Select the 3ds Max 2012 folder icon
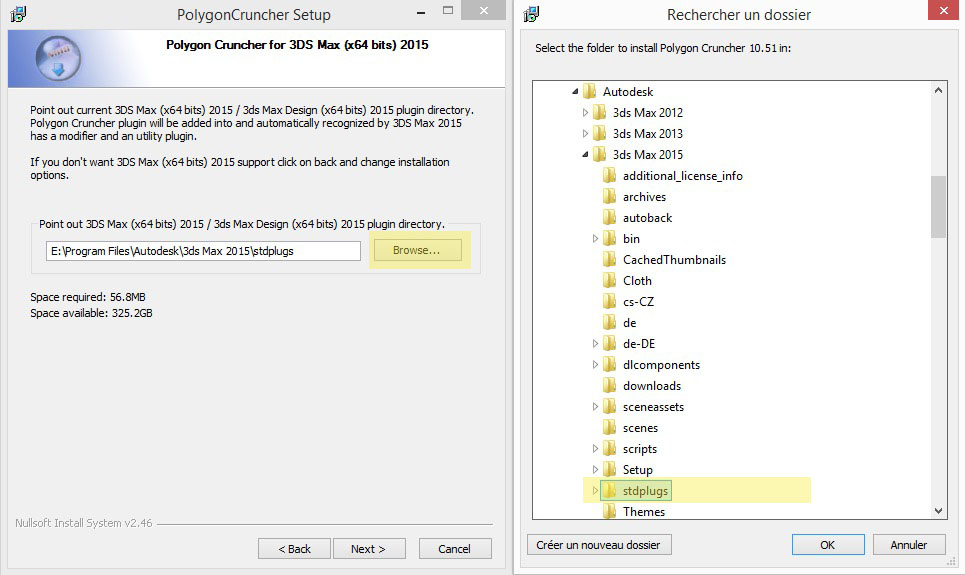 pos(599,113)
